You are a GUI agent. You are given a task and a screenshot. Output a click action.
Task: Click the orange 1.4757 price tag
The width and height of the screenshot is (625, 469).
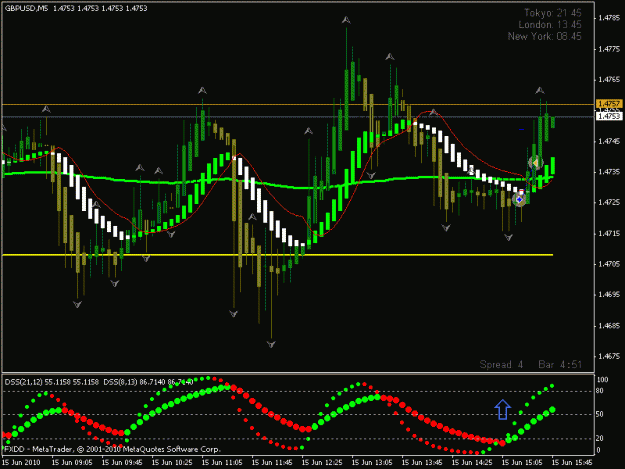click(x=609, y=104)
